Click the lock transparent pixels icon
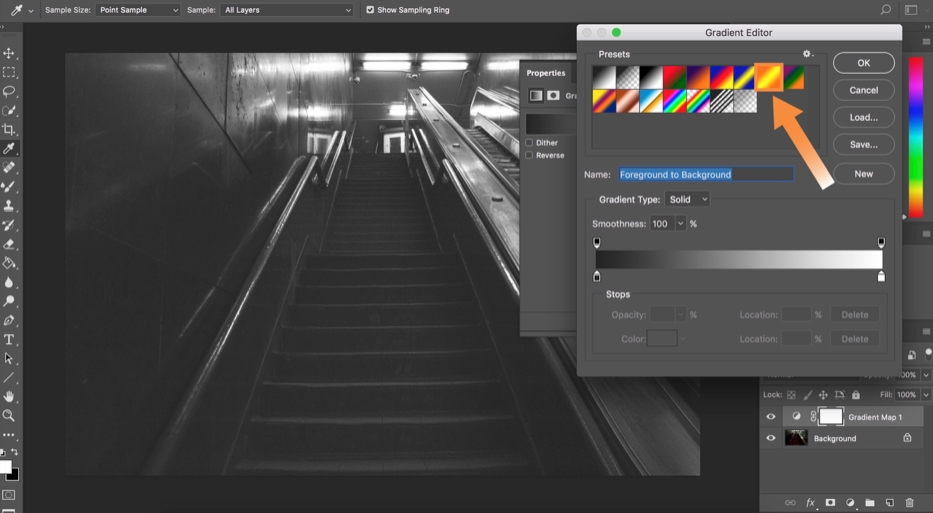933x513 pixels. (791, 395)
